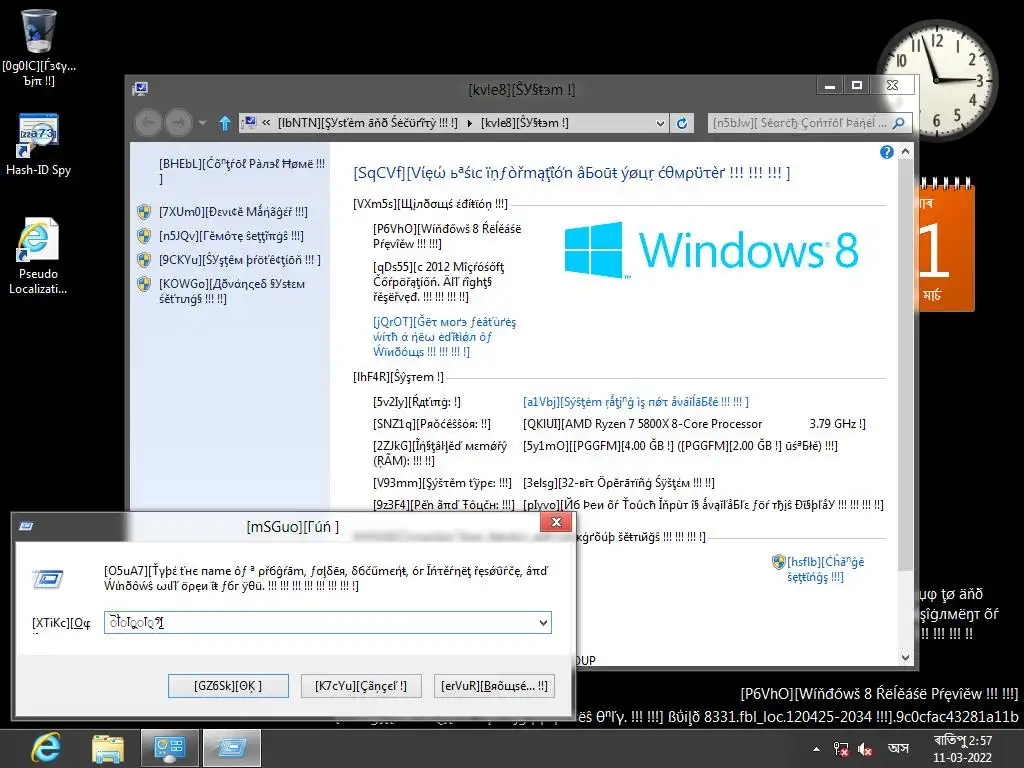Click the System window title bar icon
The image size is (1024, 768).
tap(140, 89)
